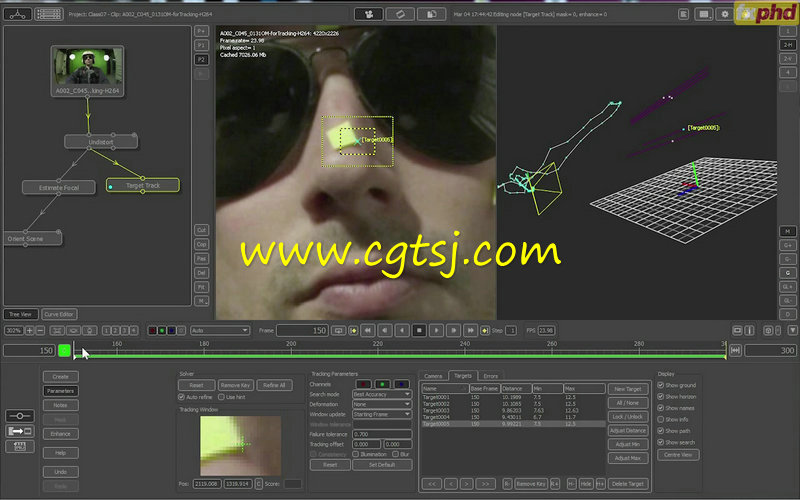Open the Auto dropdown in playback bar
800x500 pixels.
pyautogui.click(x=220, y=331)
